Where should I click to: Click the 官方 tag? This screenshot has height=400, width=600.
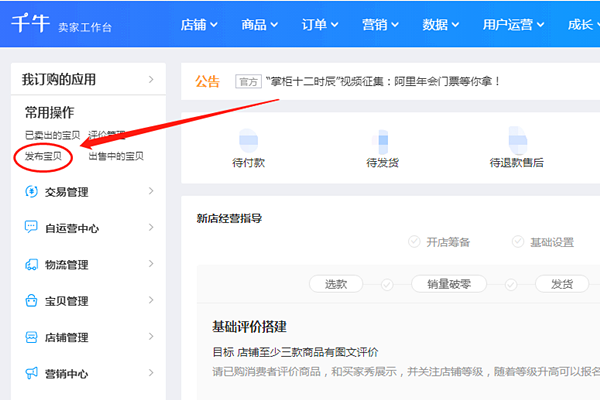[x=248, y=82]
